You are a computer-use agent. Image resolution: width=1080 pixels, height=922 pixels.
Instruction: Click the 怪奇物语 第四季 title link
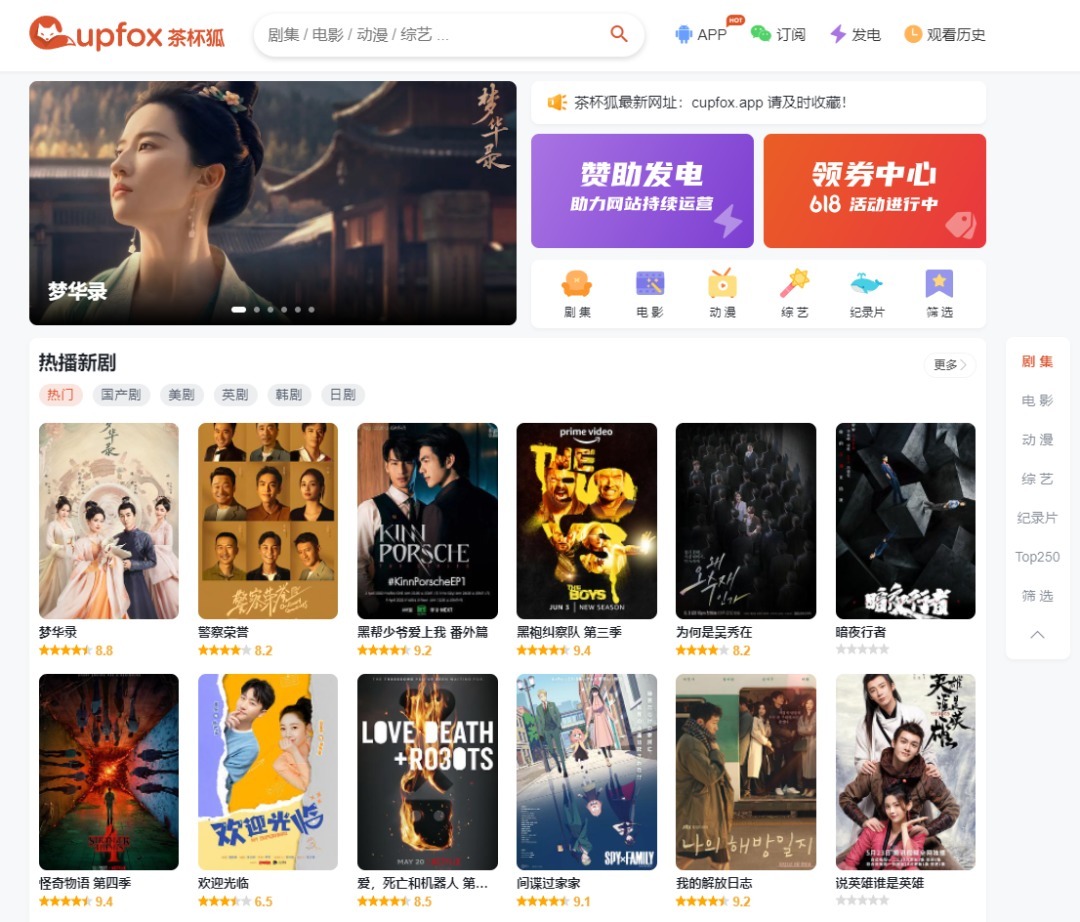point(85,883)
